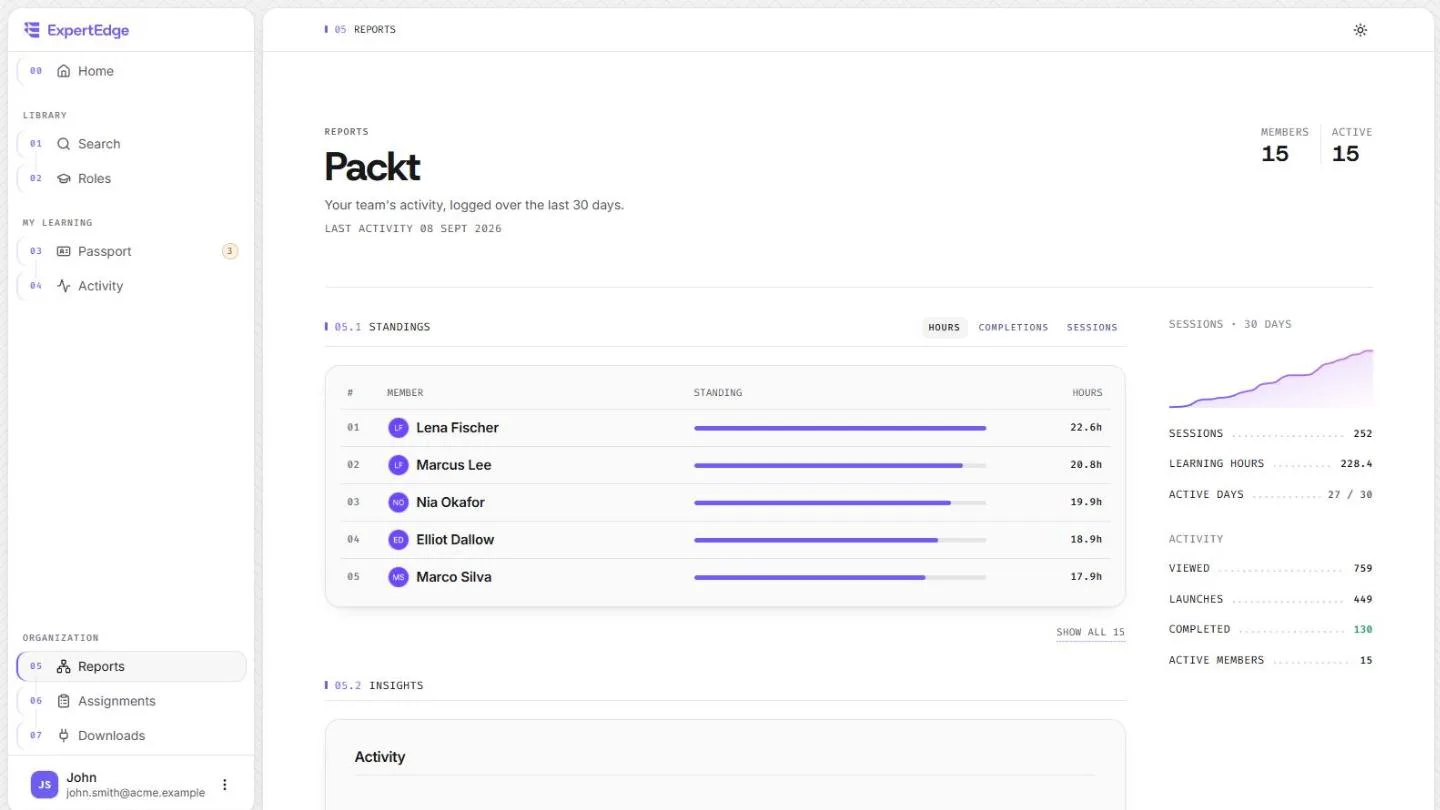Click the Sessions total 252

point(1363,434)
